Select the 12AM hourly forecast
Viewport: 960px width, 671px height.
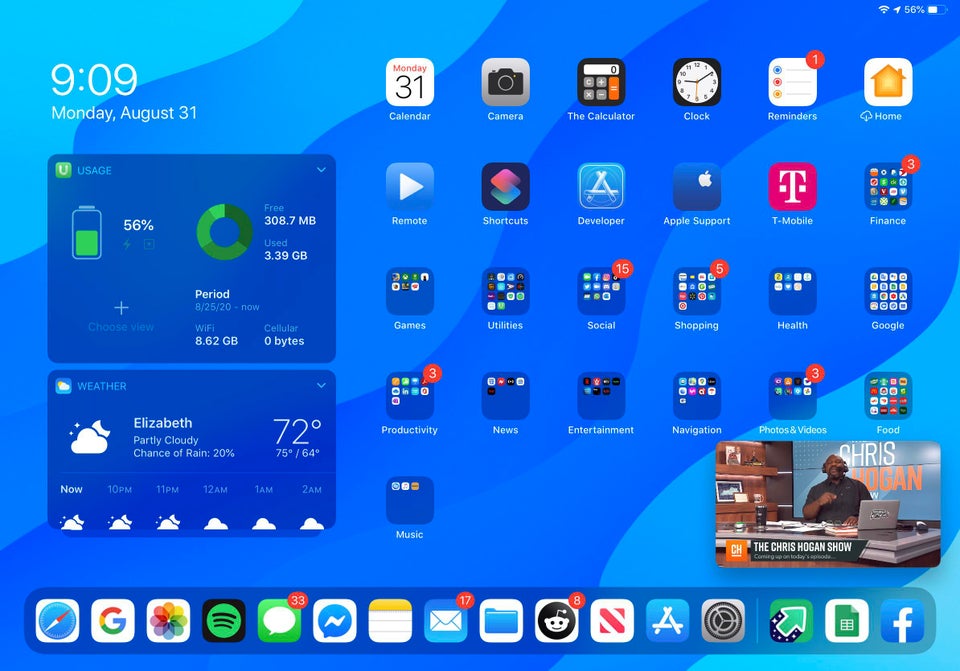click(x=215, y=507)
